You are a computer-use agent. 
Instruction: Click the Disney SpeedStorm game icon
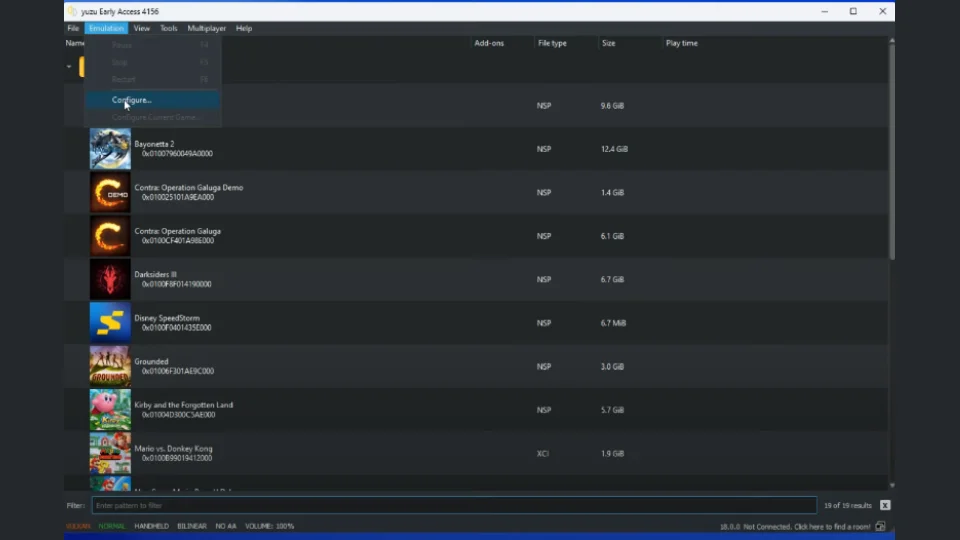(110, 323)
